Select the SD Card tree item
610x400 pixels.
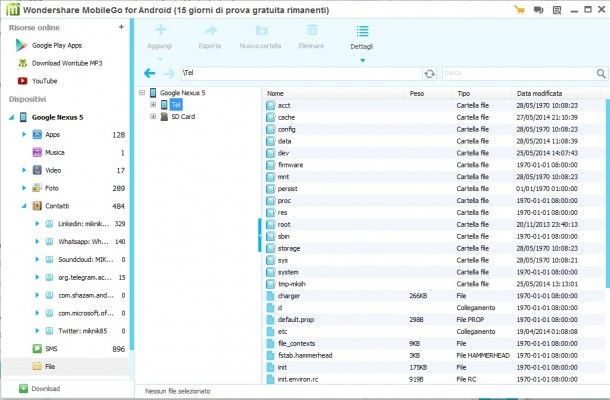[183, 117]
